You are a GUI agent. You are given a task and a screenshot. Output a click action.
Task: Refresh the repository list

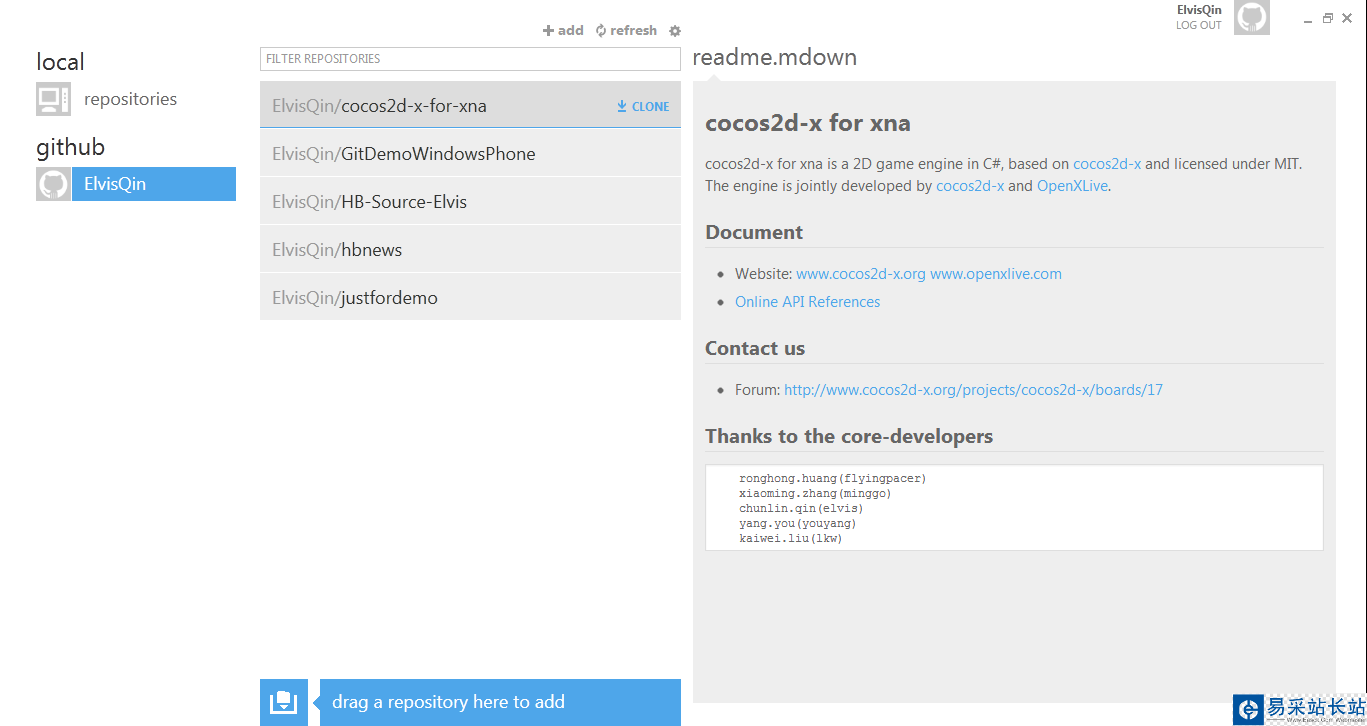626,31
